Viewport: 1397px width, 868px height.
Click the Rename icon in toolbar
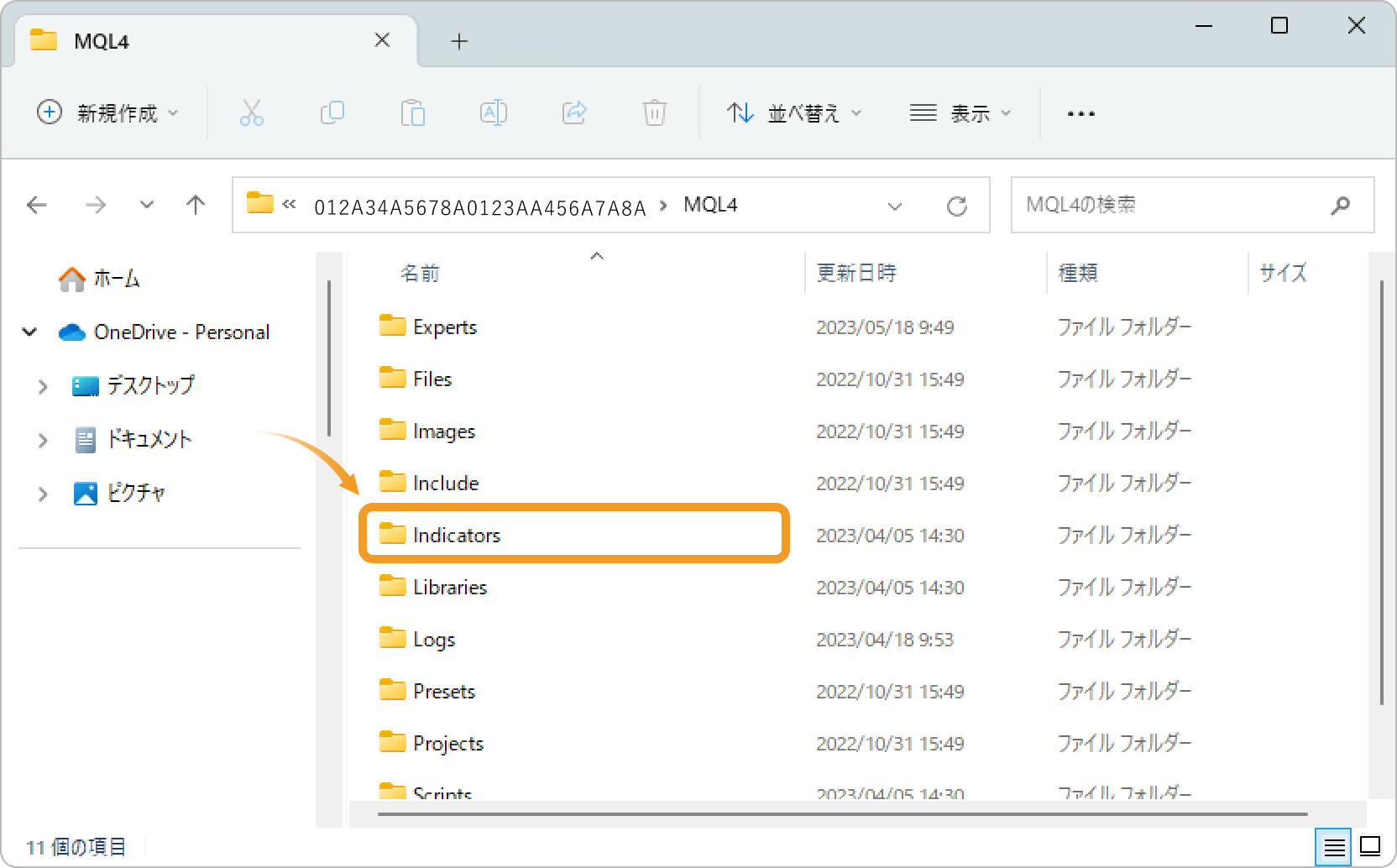coord(493,112)
